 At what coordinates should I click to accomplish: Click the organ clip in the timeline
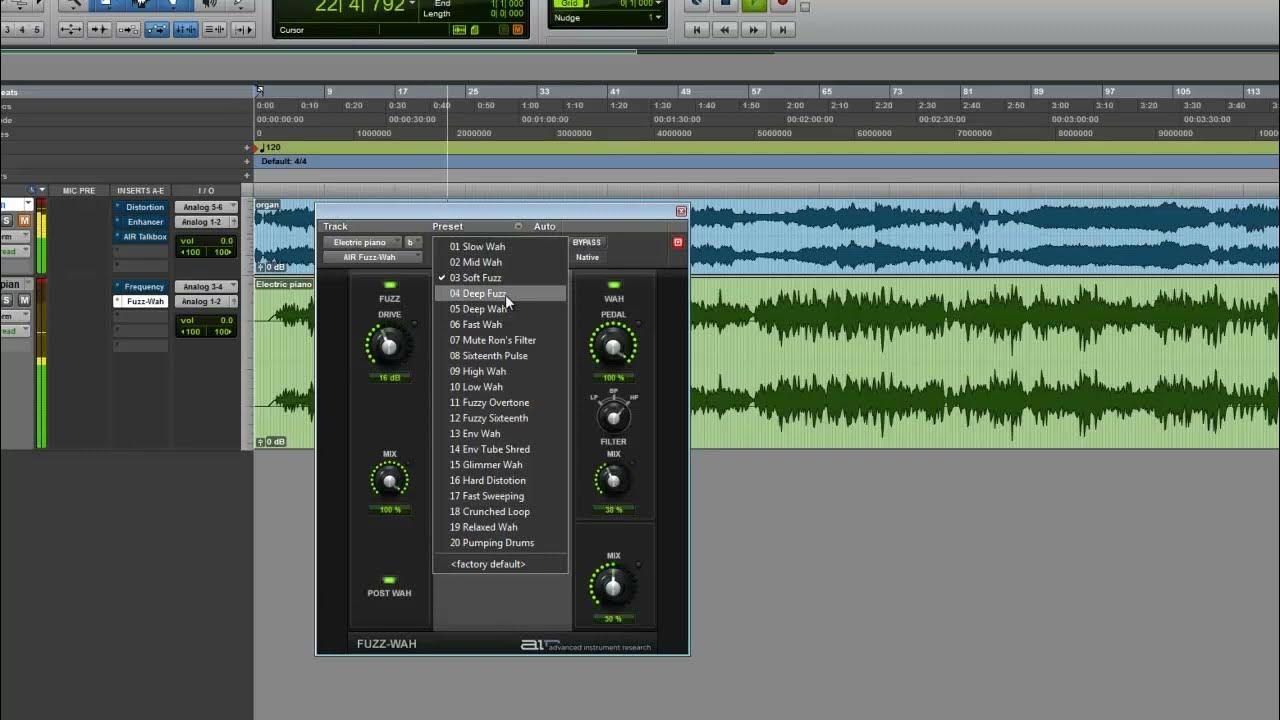(x=767, y=236)
